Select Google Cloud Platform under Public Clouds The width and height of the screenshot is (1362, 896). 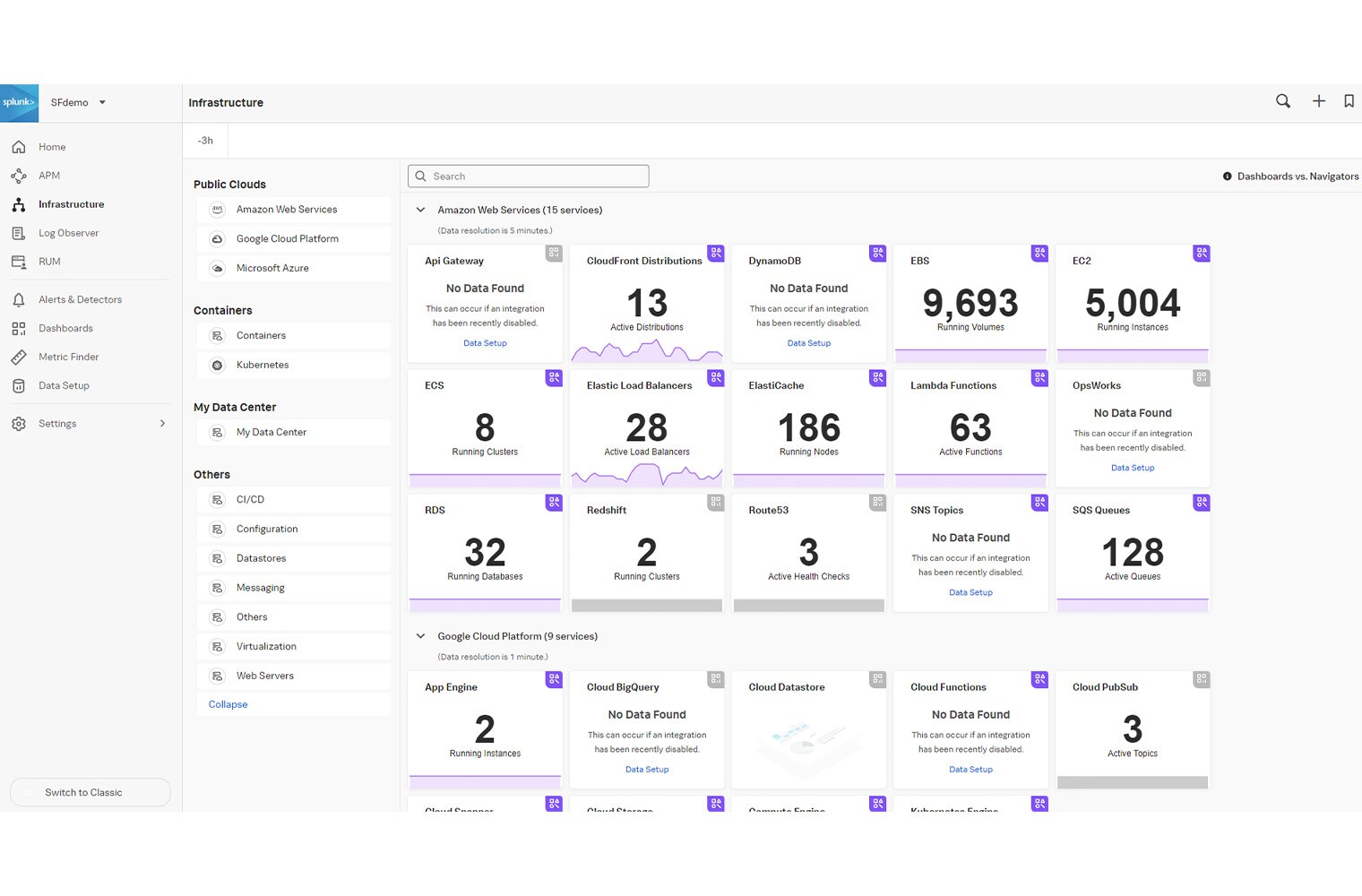[293, 239]
